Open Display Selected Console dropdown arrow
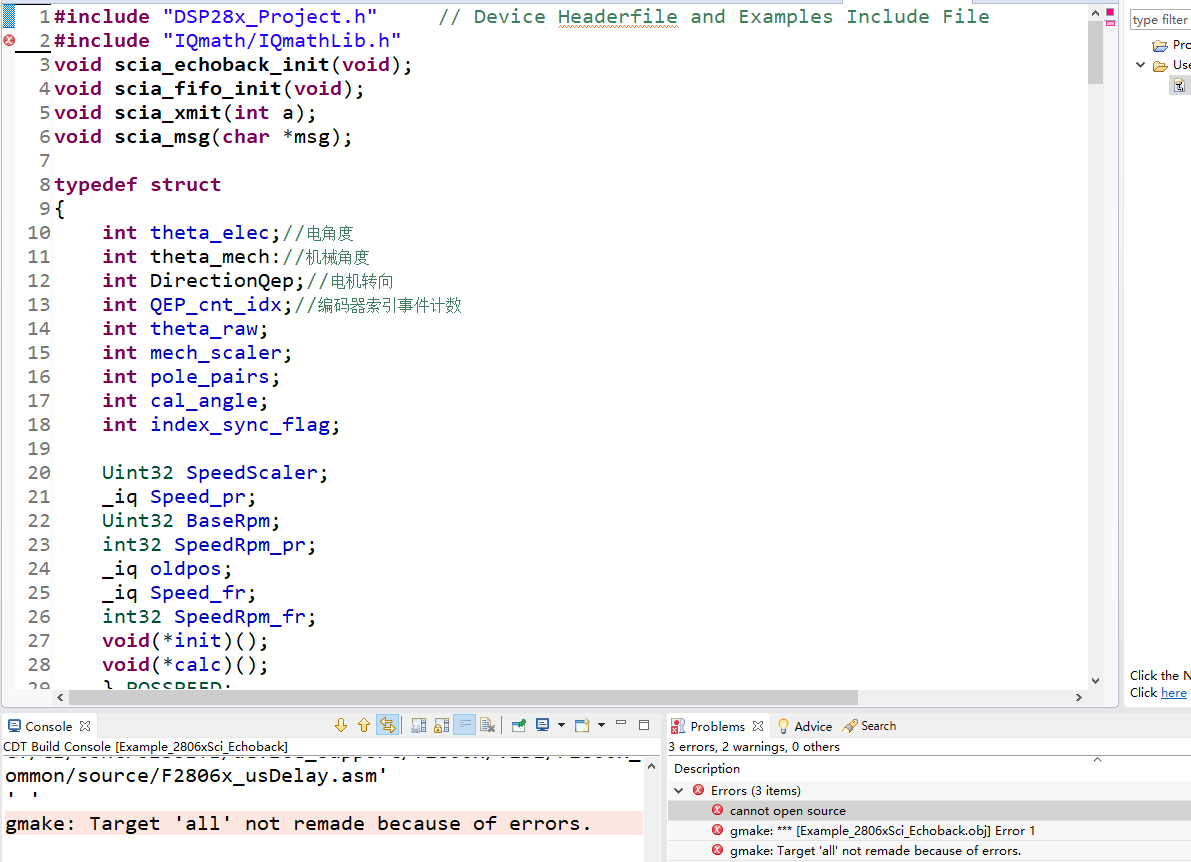This screenshot has width=1191, height=862. click(x=561, y=725)
